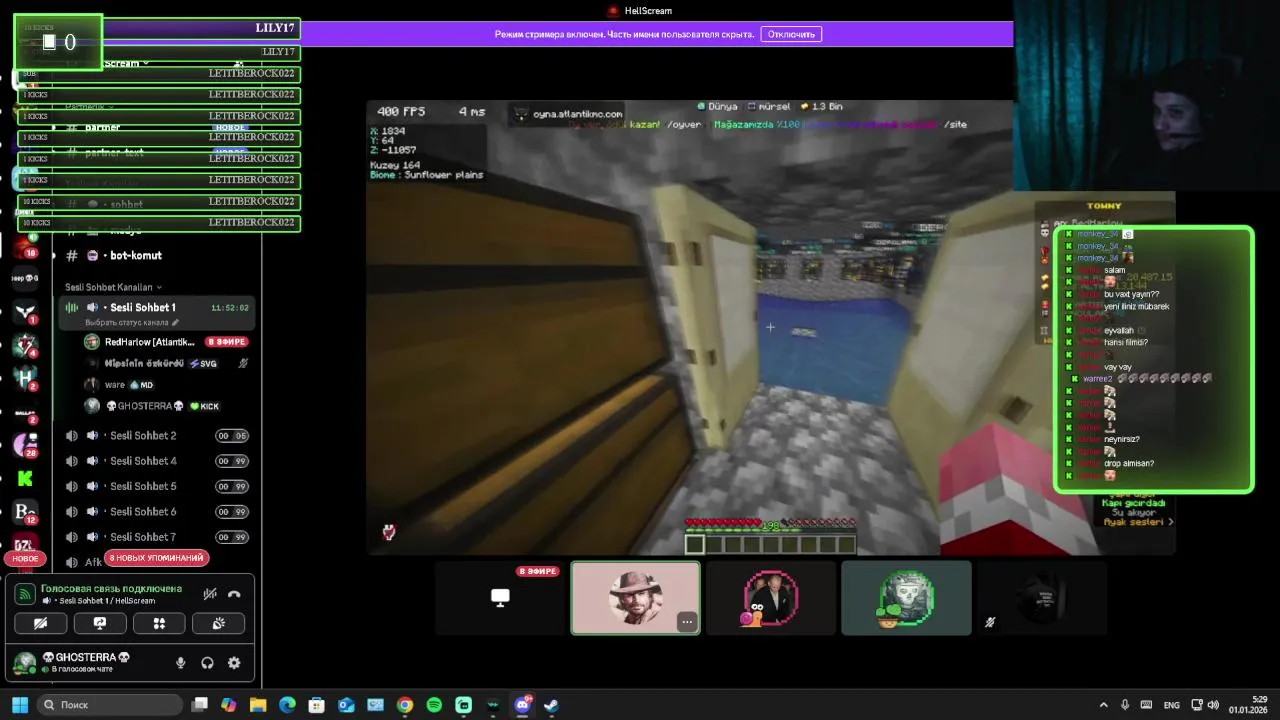
Task: Join the Sesli Sohbet 4 voice channel
Action: 157,461
